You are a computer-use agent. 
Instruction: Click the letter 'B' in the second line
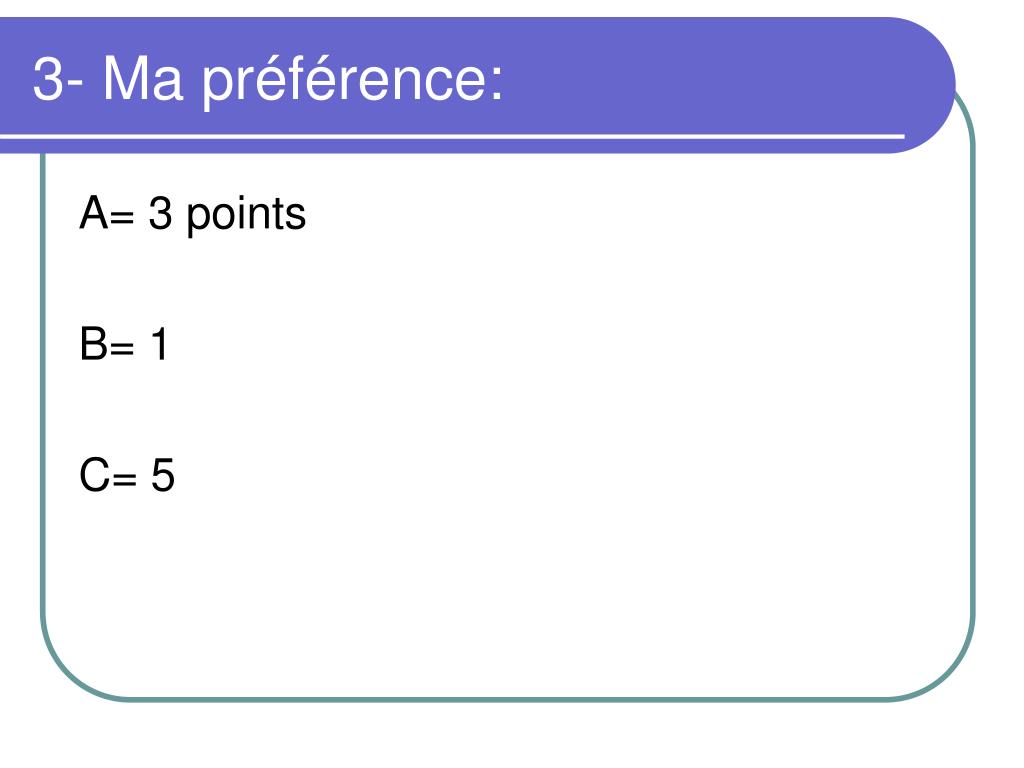(93, 344)
